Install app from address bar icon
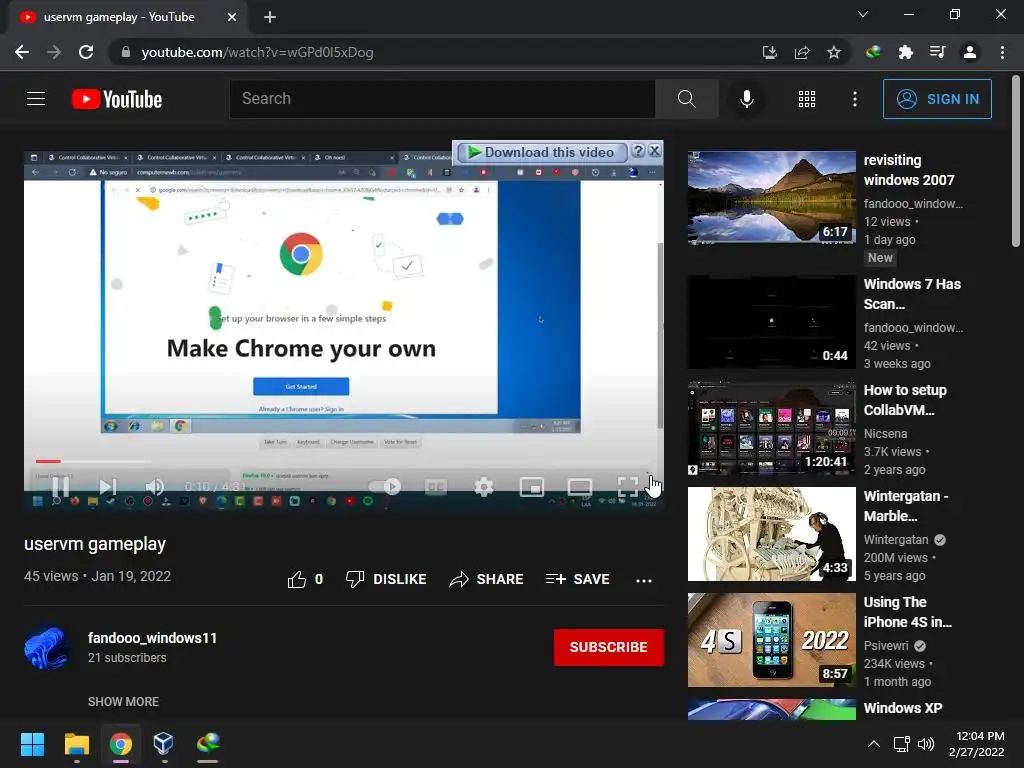 (770, 52)
